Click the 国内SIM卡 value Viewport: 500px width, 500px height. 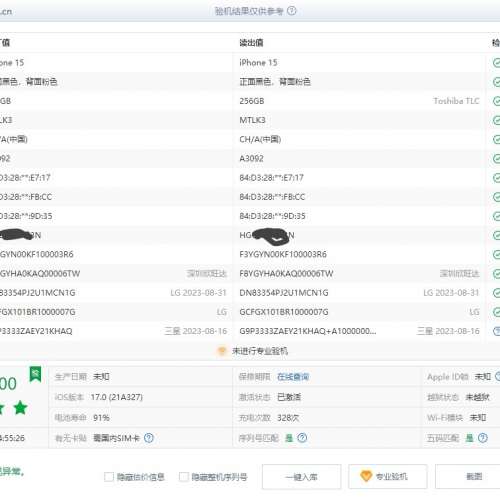pos(116,438)
